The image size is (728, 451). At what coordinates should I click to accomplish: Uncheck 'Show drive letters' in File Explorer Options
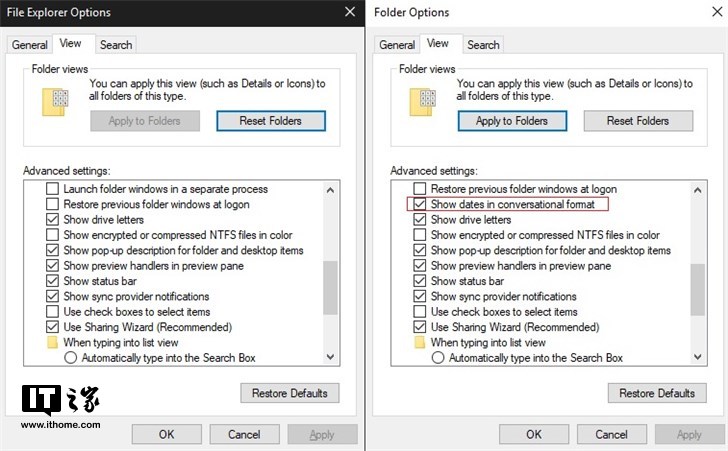pos(52,219)
